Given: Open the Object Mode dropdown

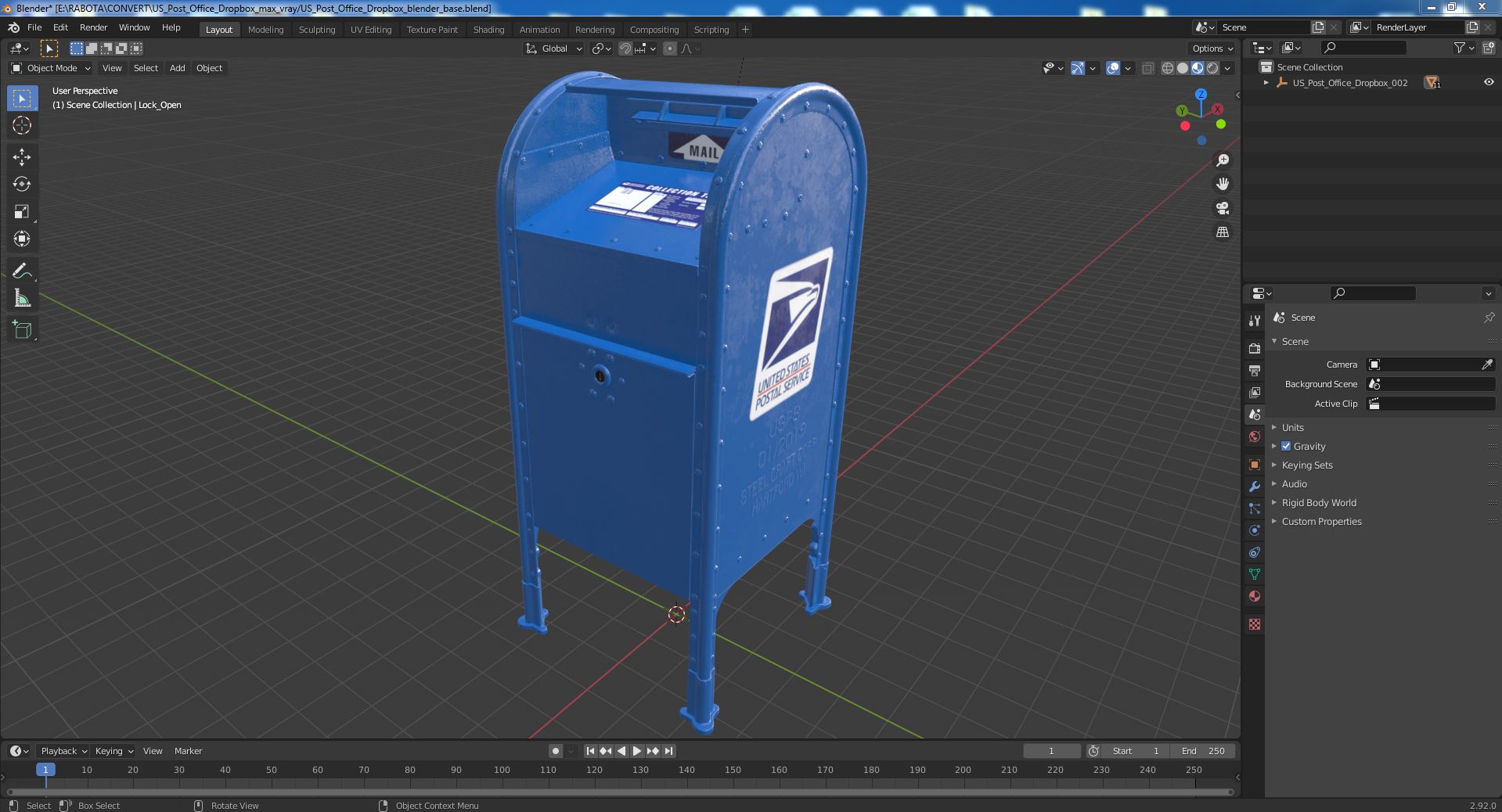Looking at the screenshot, I should [51, 68].
